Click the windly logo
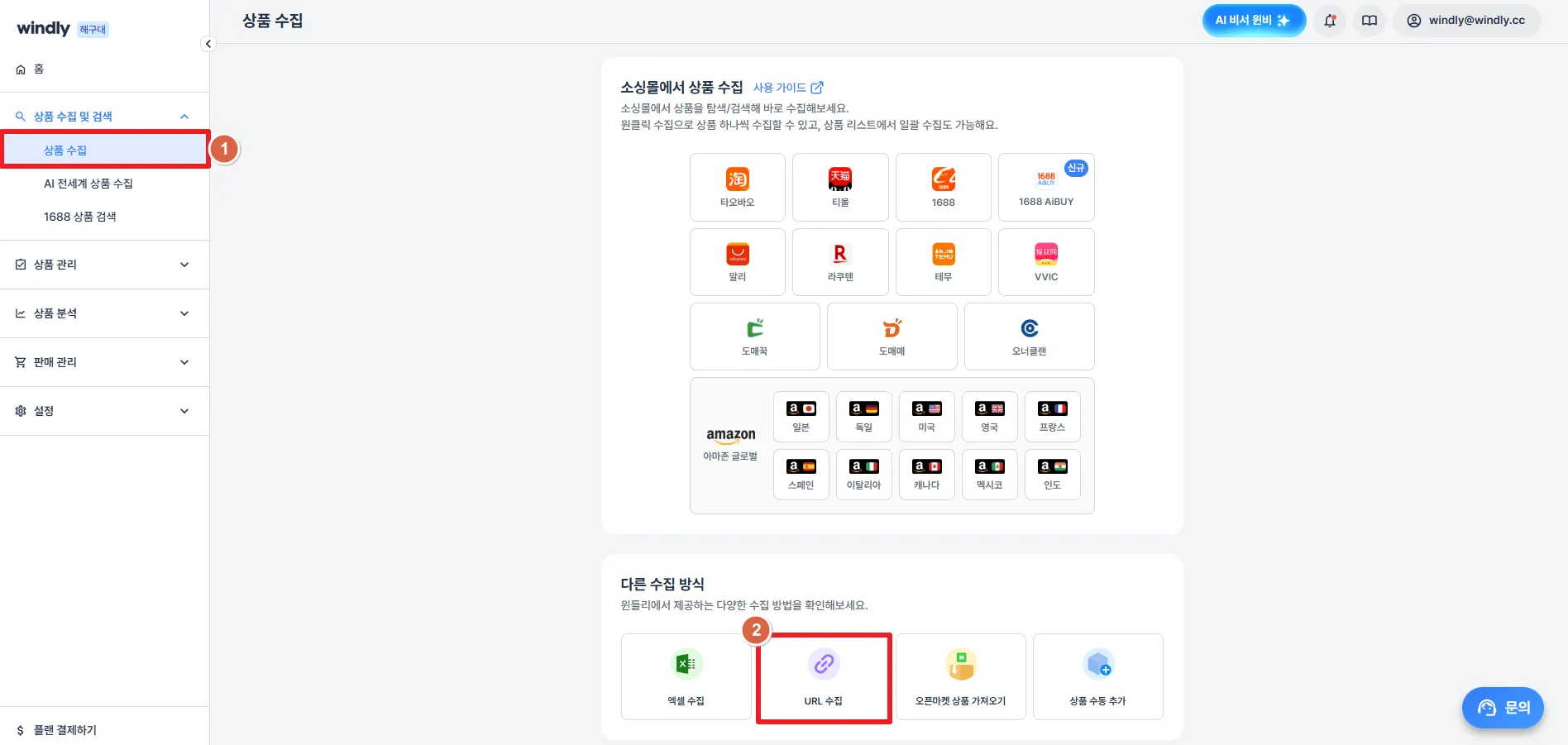The height and width of the screenshot is (745, 1568). coord(44,28)
